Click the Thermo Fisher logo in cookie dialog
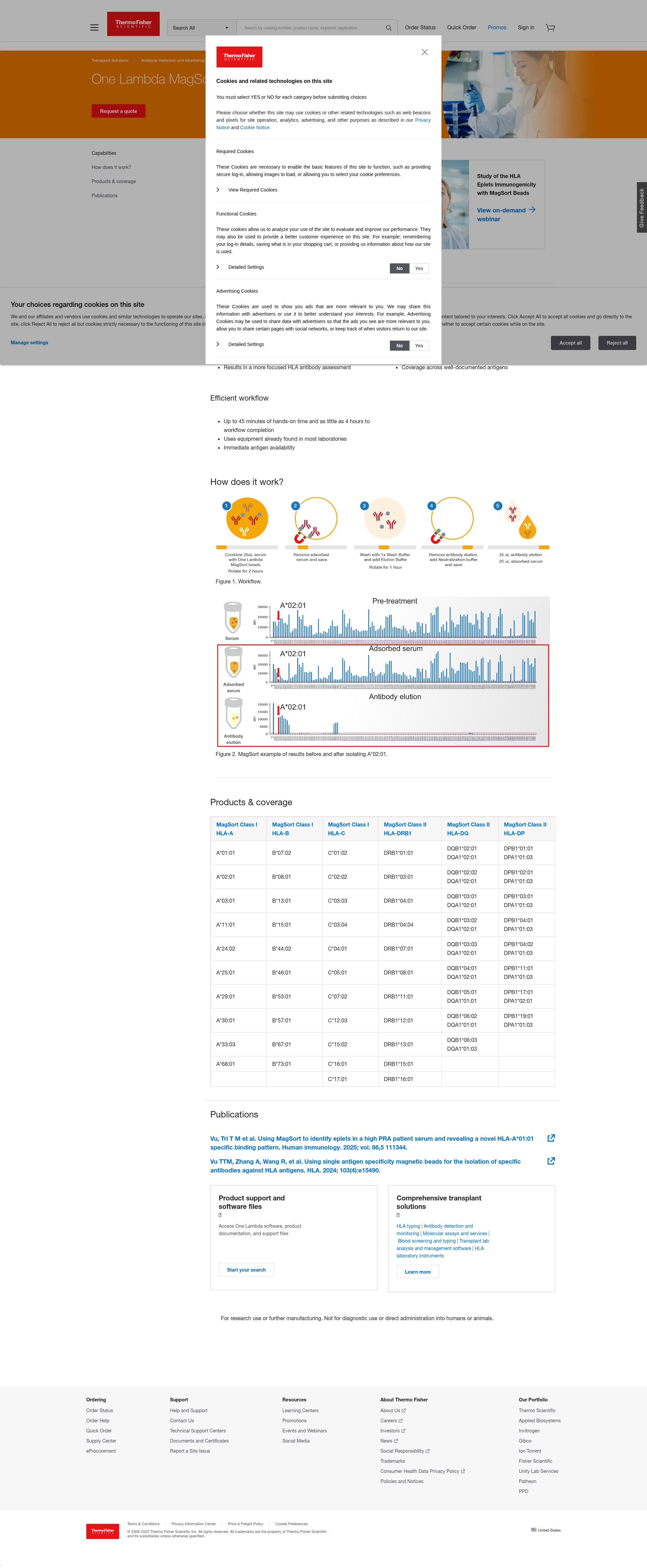647x1568 pixels. click(x=240, y=57)
